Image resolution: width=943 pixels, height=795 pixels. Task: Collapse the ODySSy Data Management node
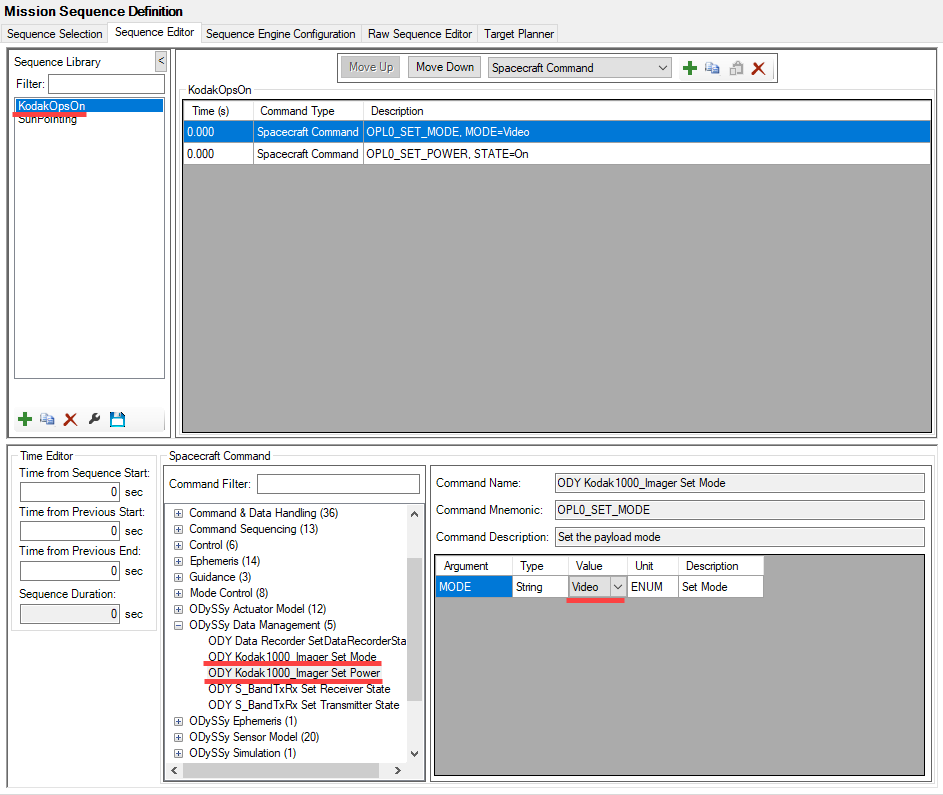click(x=179, y=625)
